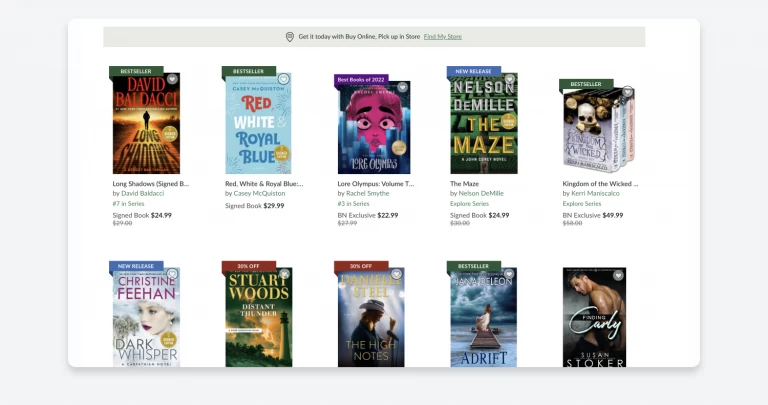This screenshot has height=405, width=768.
Task: Click the heart icon on The Maze
Action: click(509, 79)
